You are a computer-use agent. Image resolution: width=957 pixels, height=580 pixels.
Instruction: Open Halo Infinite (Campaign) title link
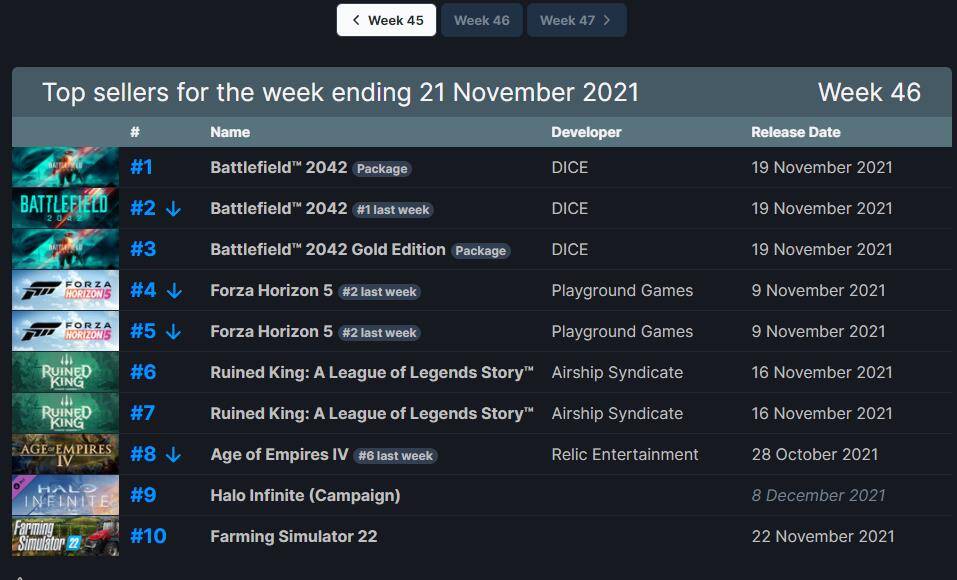click(305, 495)
